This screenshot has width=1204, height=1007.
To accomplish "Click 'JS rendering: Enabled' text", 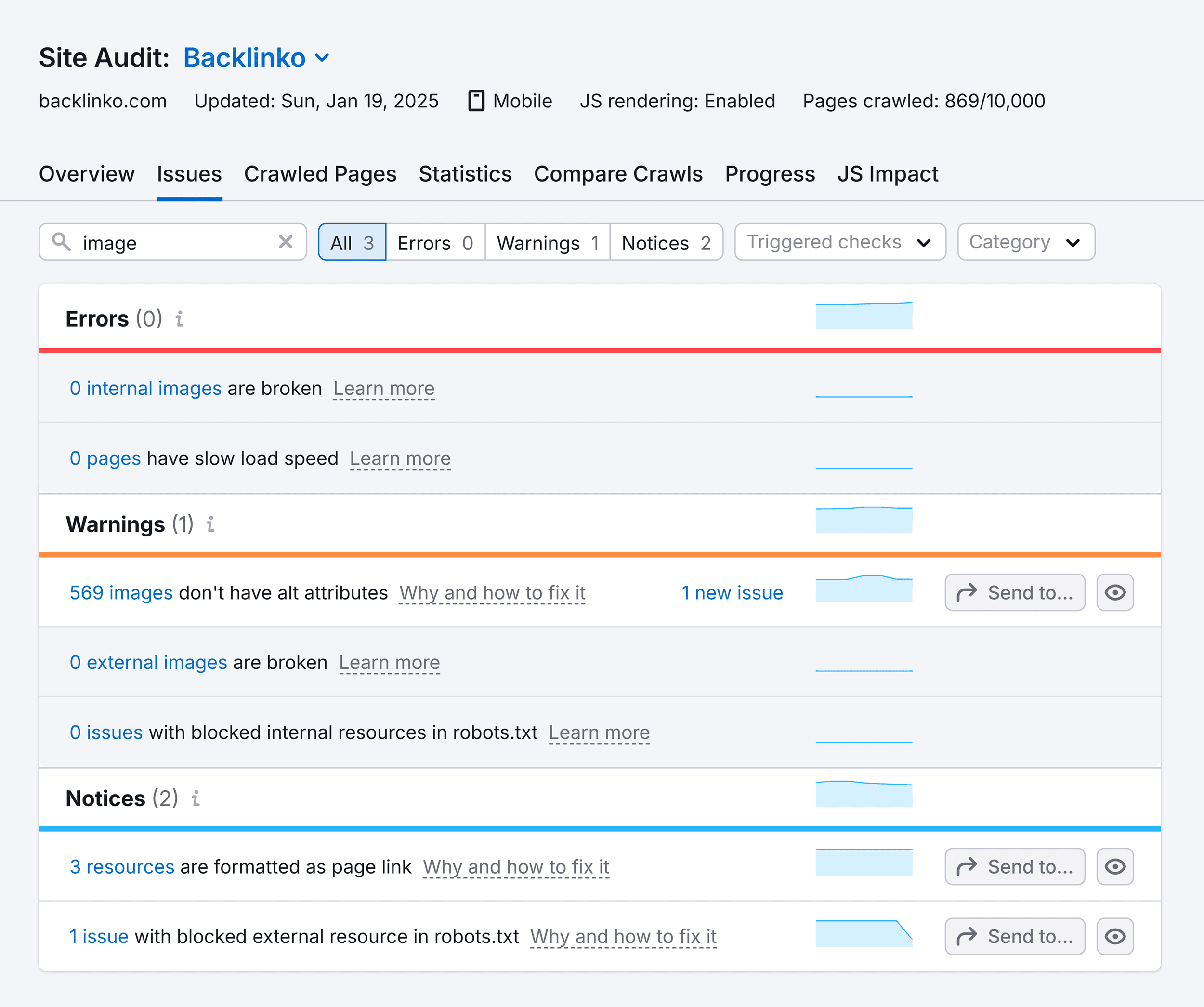I will pyautogui.click(x=677, y=101).
